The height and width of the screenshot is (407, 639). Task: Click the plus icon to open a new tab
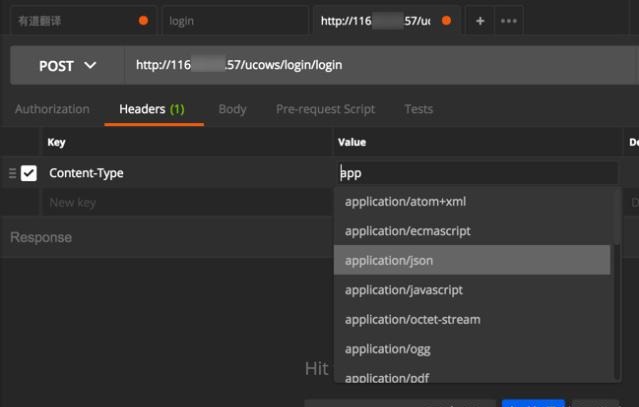pos(480,20)
